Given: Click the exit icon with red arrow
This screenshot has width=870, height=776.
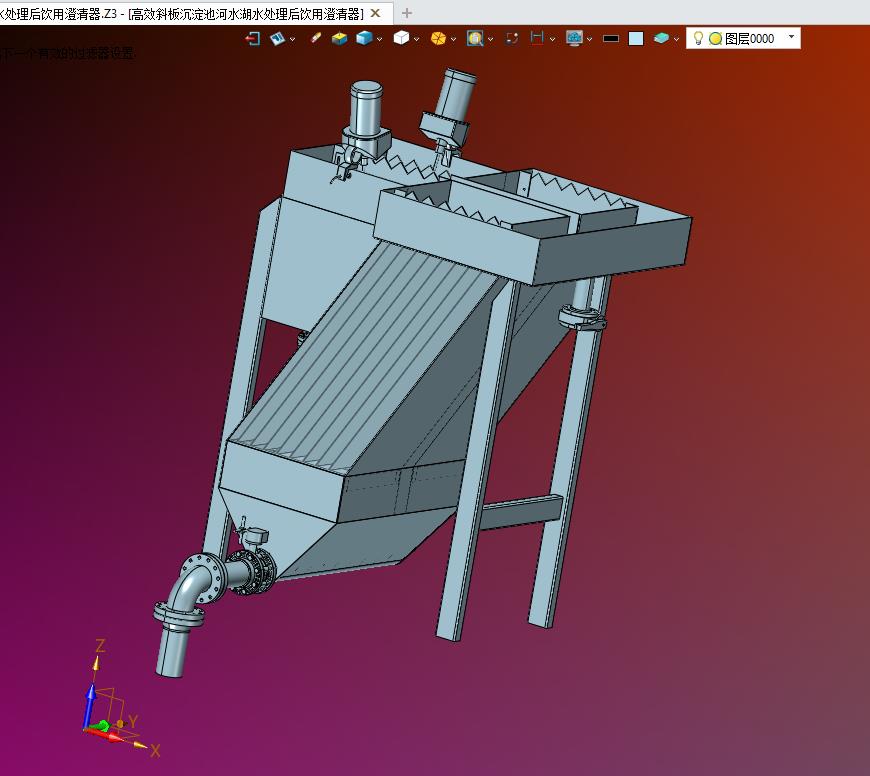Looking at the screenshot, I should click(x=252, y=38).
